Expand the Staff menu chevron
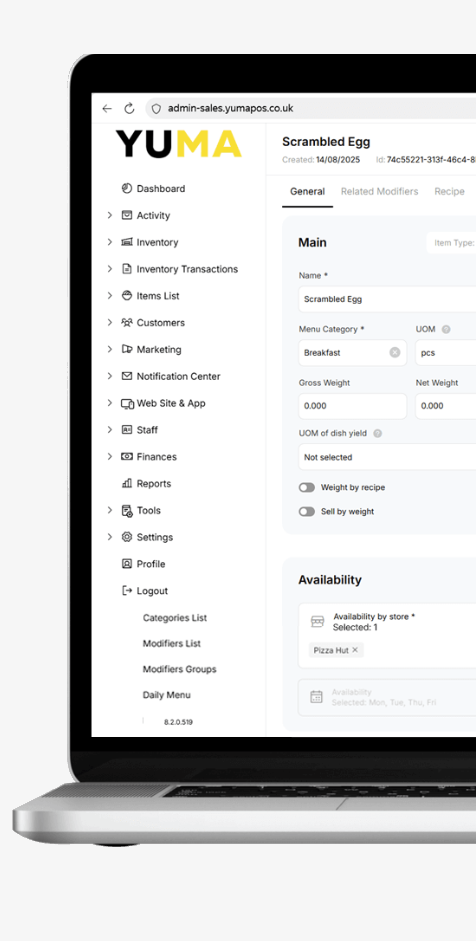This screenshot has width=476, height=941. click(109, 430)
